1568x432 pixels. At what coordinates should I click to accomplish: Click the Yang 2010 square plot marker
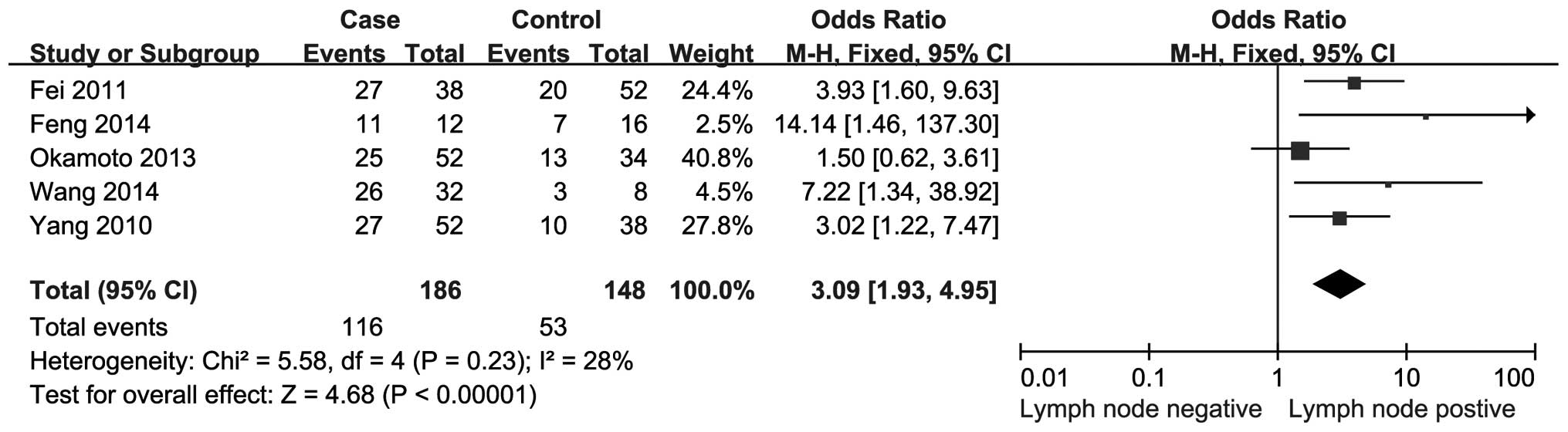[1339, 218]
